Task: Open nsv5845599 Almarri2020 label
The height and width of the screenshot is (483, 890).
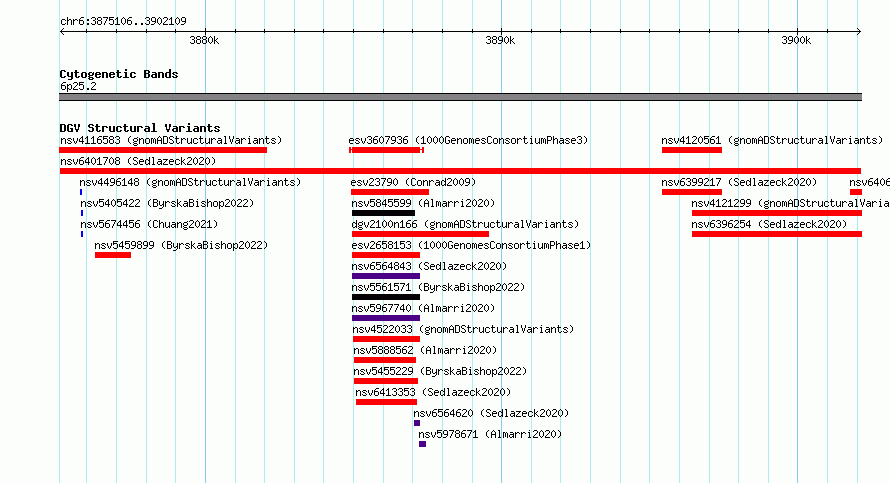Action: click(x=423, y=203)
